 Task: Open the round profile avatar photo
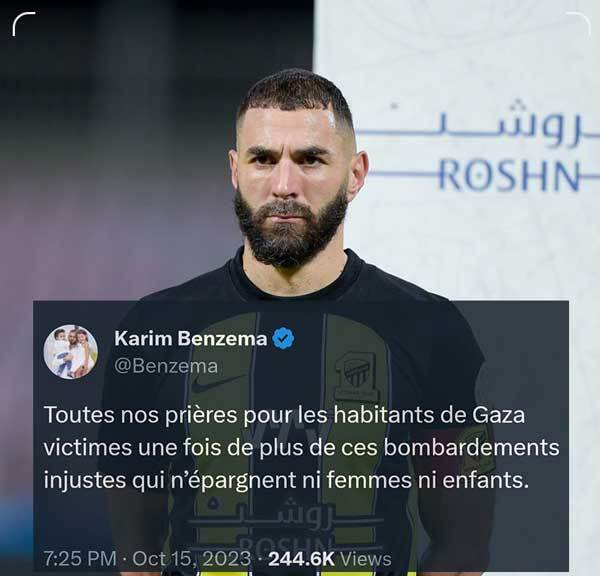tap(71, 352)
